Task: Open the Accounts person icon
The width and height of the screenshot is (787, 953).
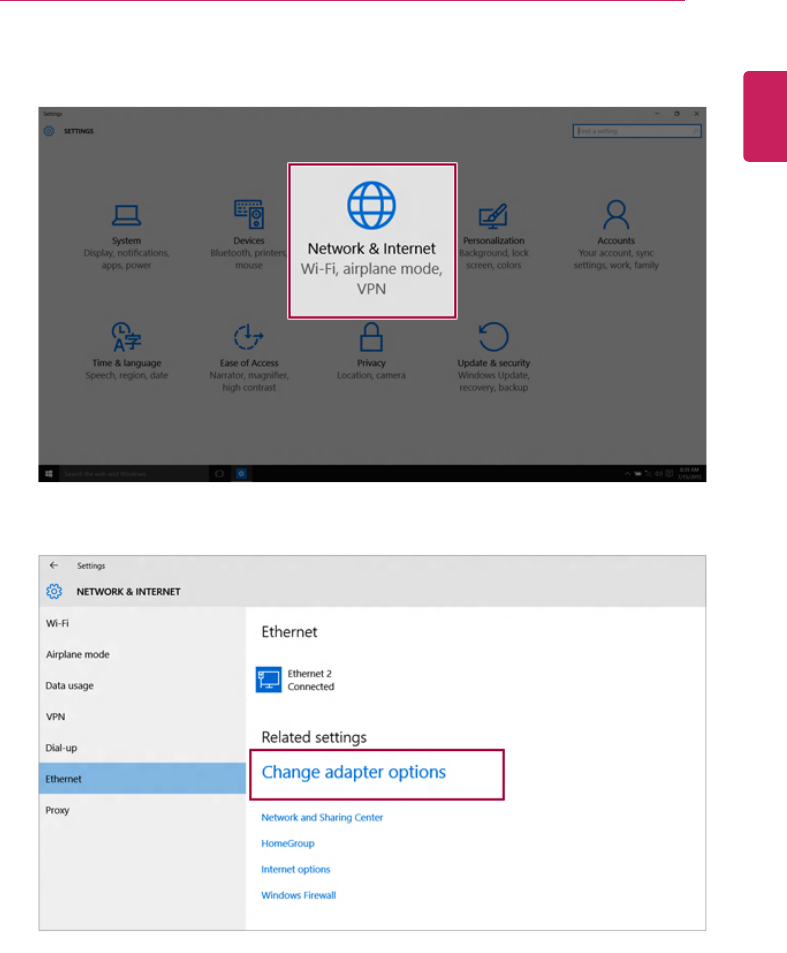Action: [x=616, y=214]
